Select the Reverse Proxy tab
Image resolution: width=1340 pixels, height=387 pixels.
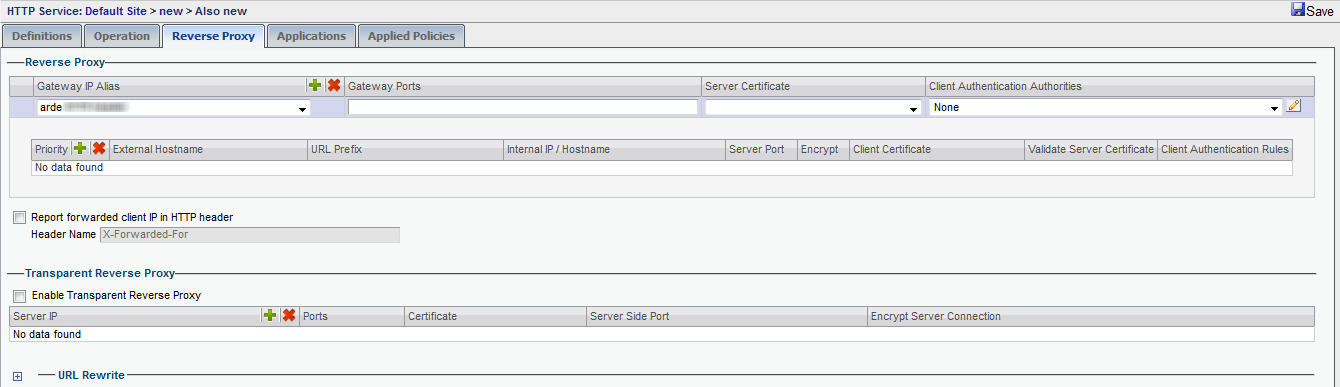(214, 36)
